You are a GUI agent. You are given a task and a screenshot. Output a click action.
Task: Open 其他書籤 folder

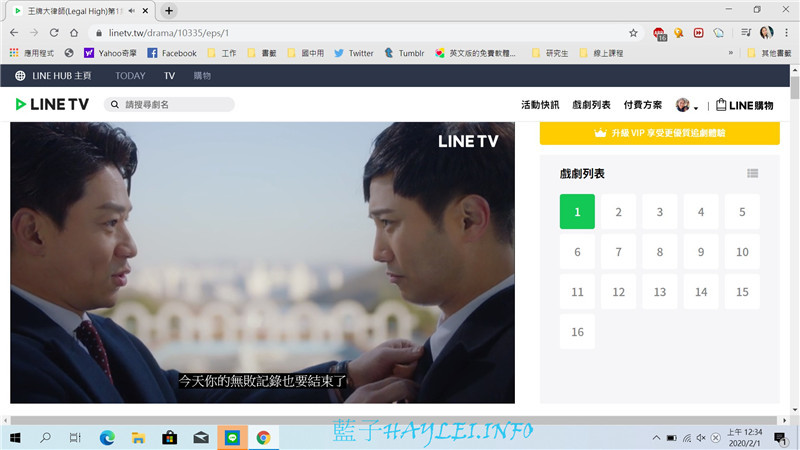tap(769, 53)
